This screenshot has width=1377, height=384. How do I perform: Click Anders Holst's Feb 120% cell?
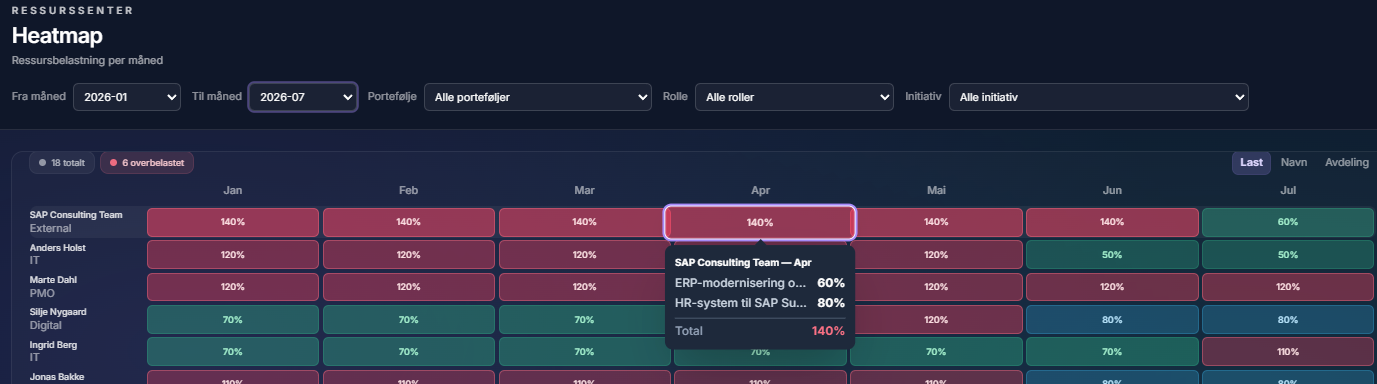click(x=409, y=254)
